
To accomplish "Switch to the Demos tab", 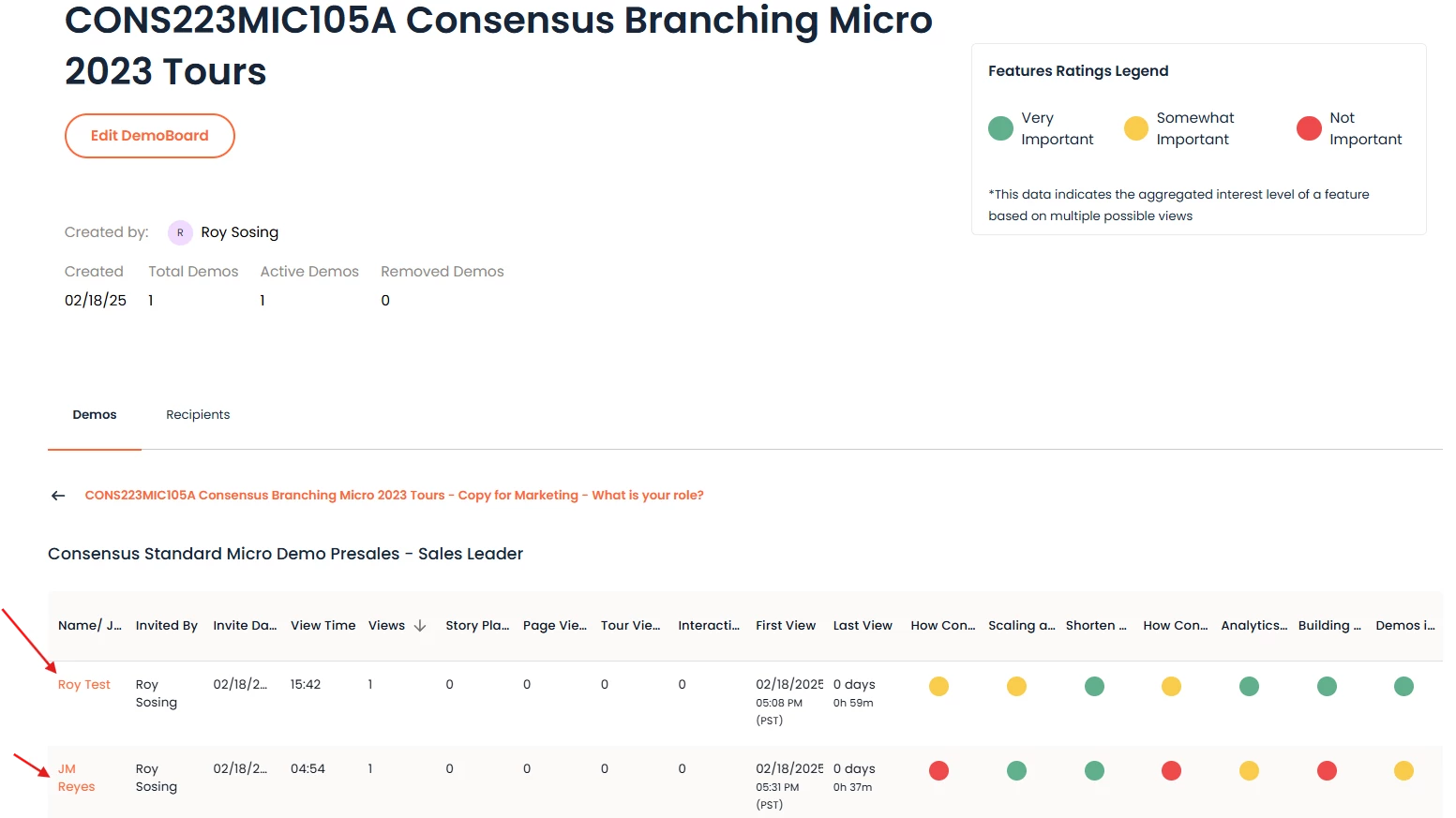I will pos(95,415).
